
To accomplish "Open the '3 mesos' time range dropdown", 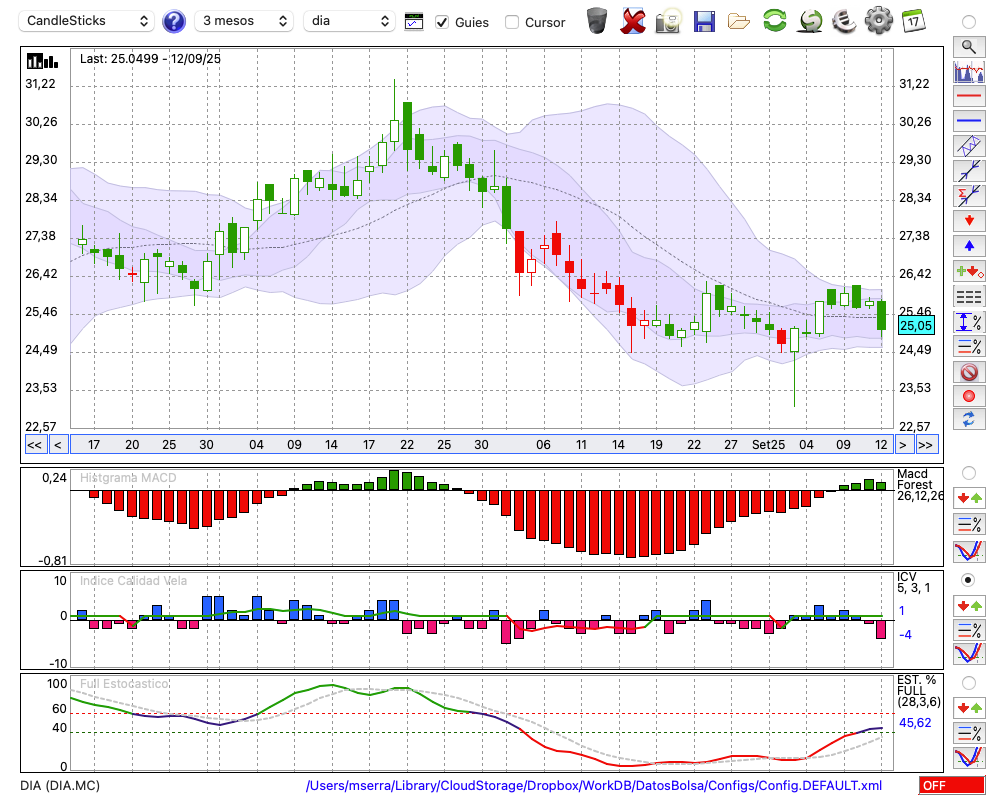I will tap(244, 21).
